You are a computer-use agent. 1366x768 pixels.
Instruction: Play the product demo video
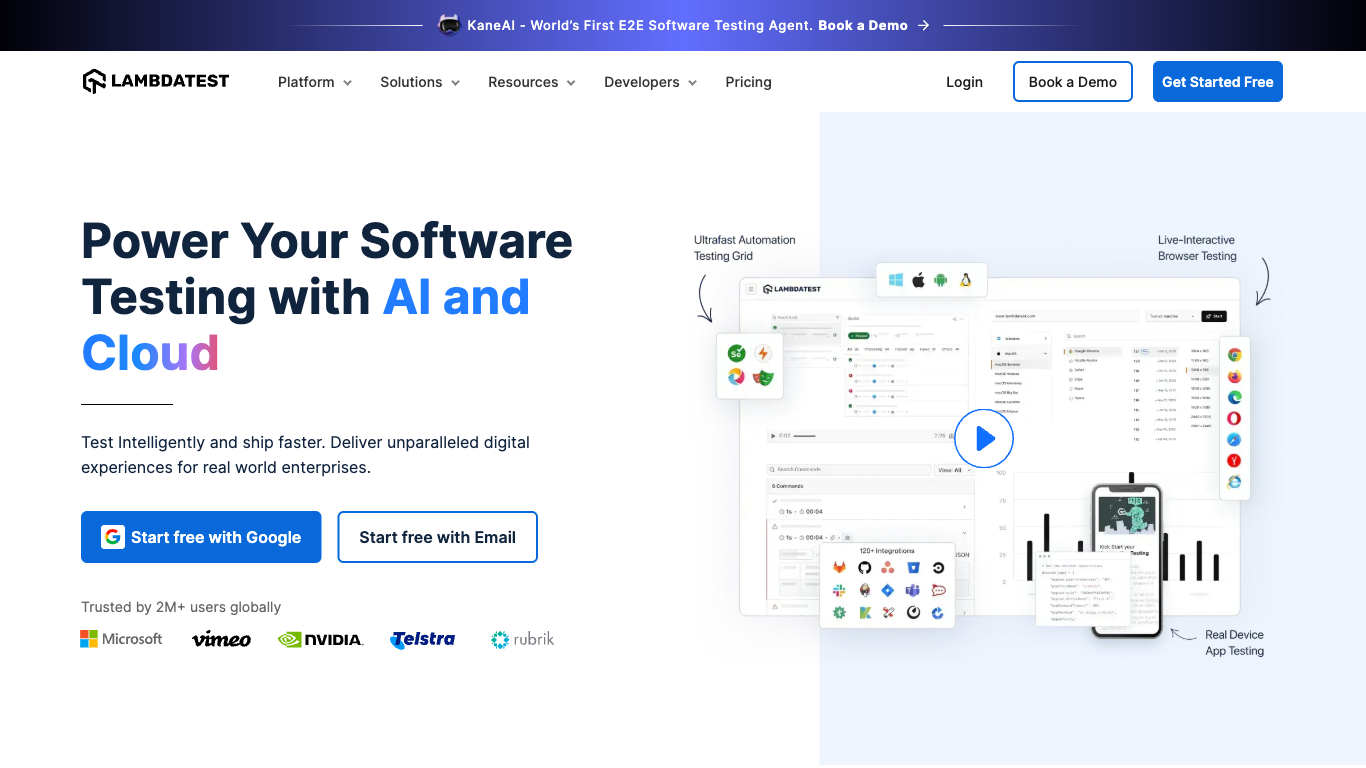pos(984,438)
